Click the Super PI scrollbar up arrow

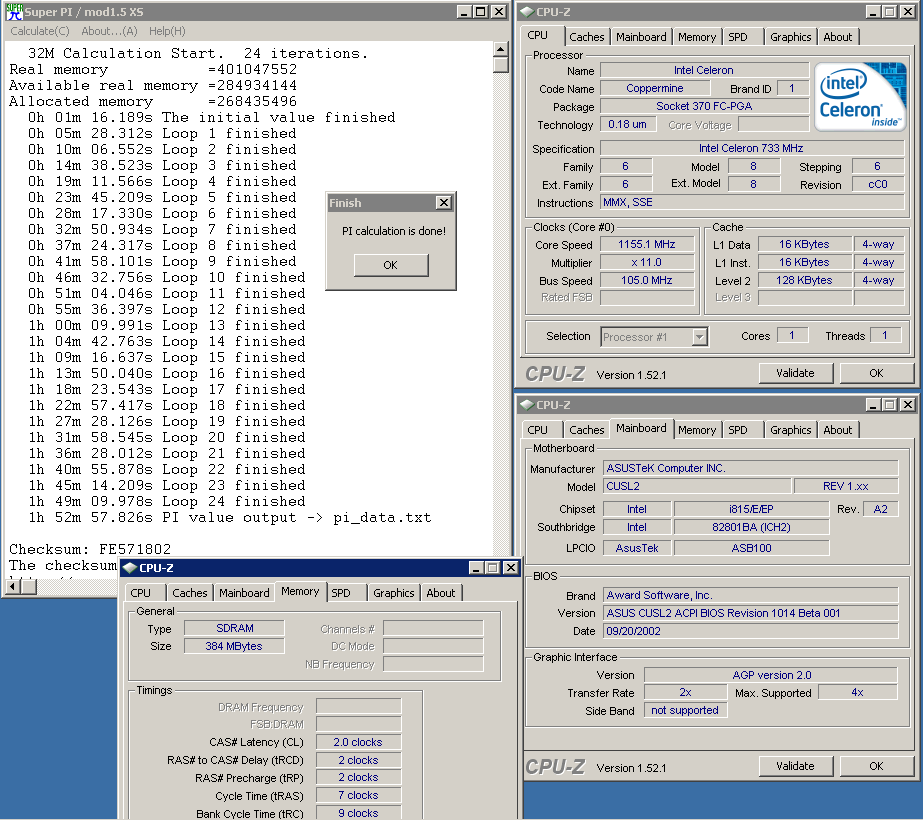tap(501, 48)
